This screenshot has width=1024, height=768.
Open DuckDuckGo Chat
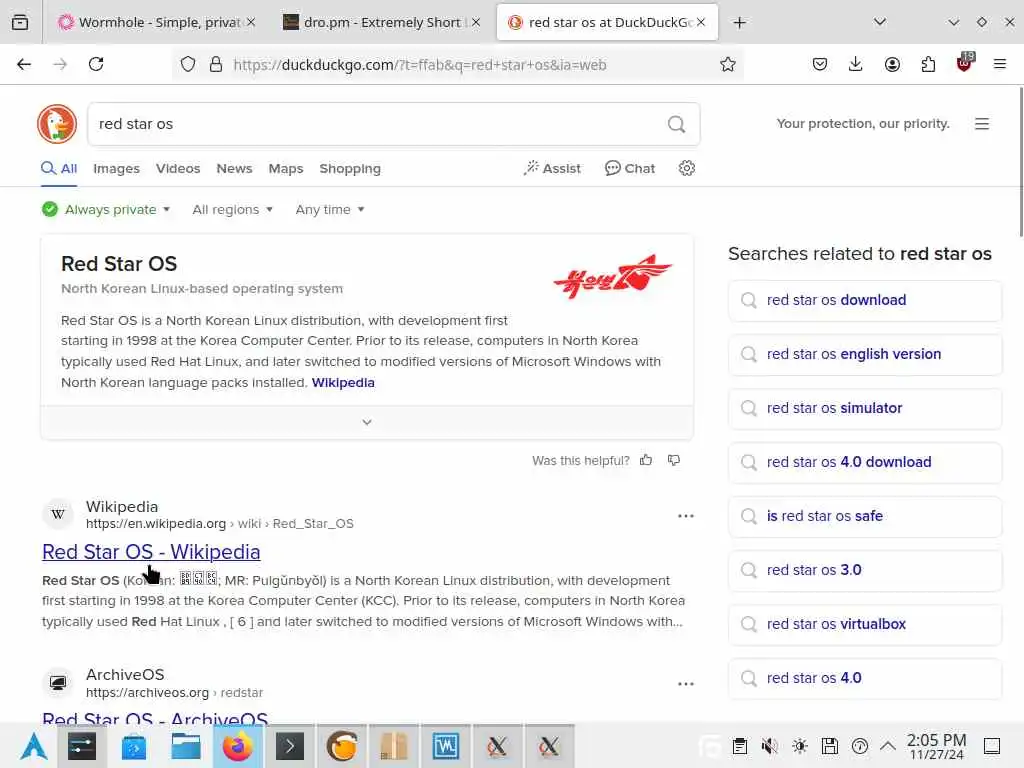tap(630, 168)
